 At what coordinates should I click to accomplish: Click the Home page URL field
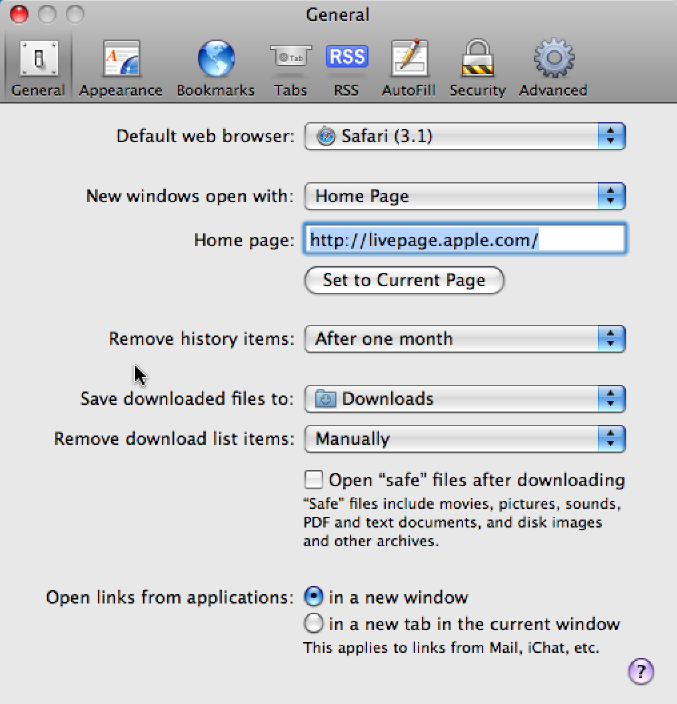coord(465,239)
